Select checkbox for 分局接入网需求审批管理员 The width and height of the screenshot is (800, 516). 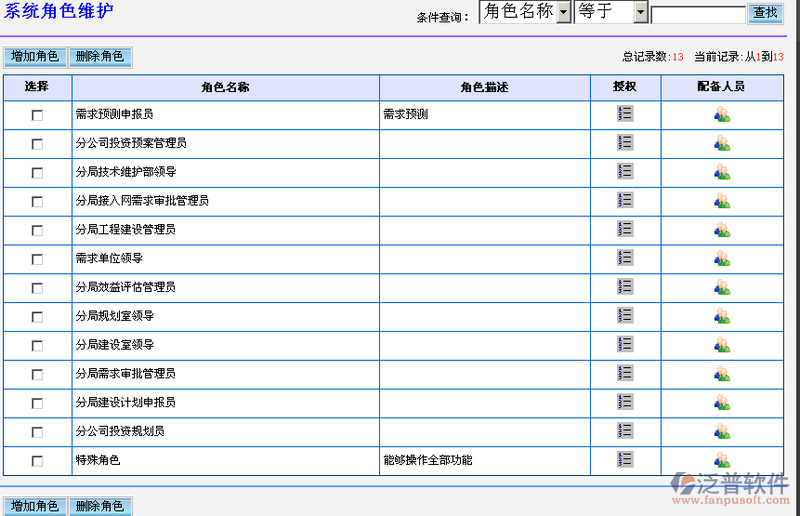pos(37,201)
